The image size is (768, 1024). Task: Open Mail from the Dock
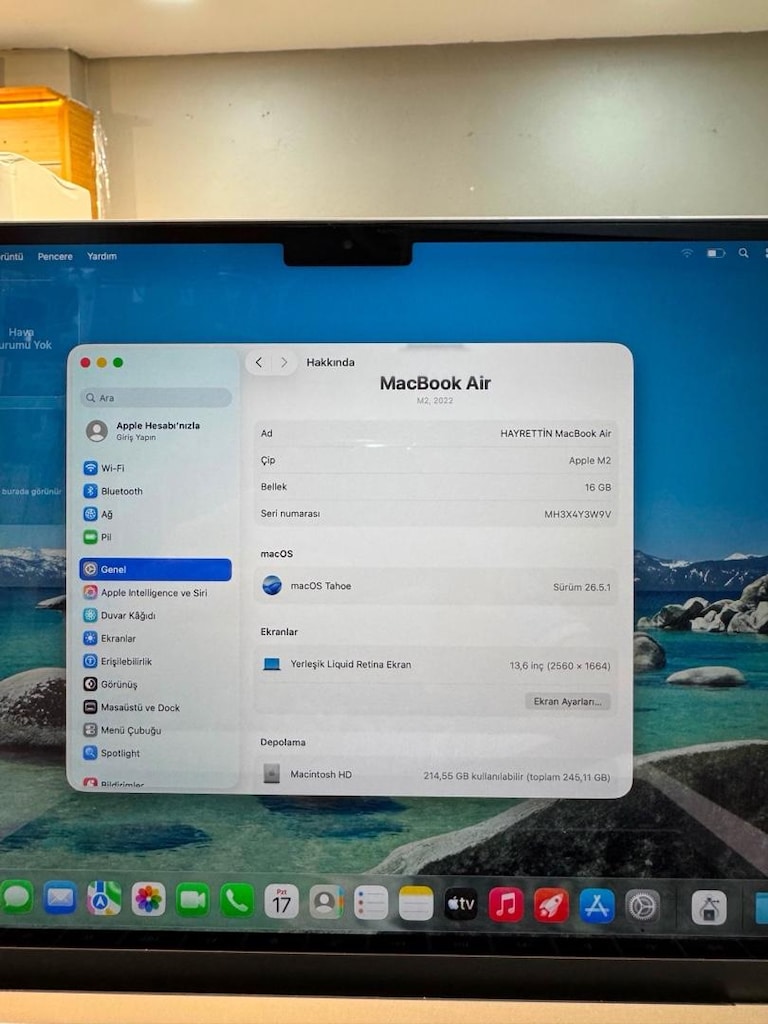tap(59, 898)
